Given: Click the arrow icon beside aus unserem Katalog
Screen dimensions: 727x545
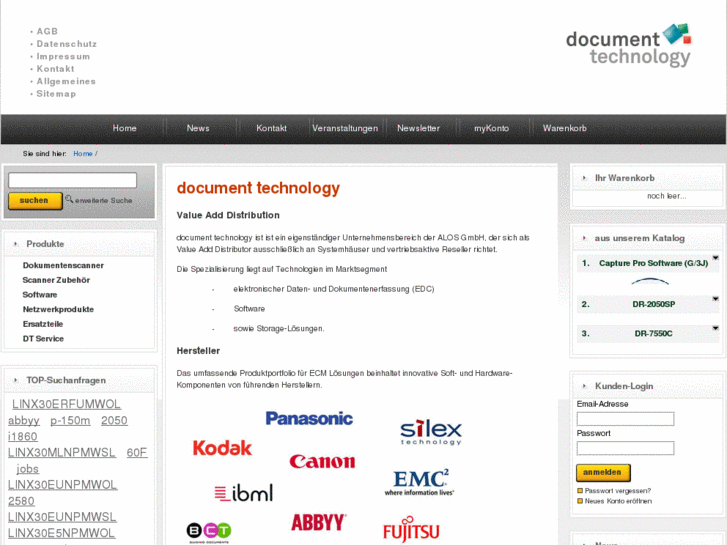Looking at the screenshot, I should tap(584, 238).
